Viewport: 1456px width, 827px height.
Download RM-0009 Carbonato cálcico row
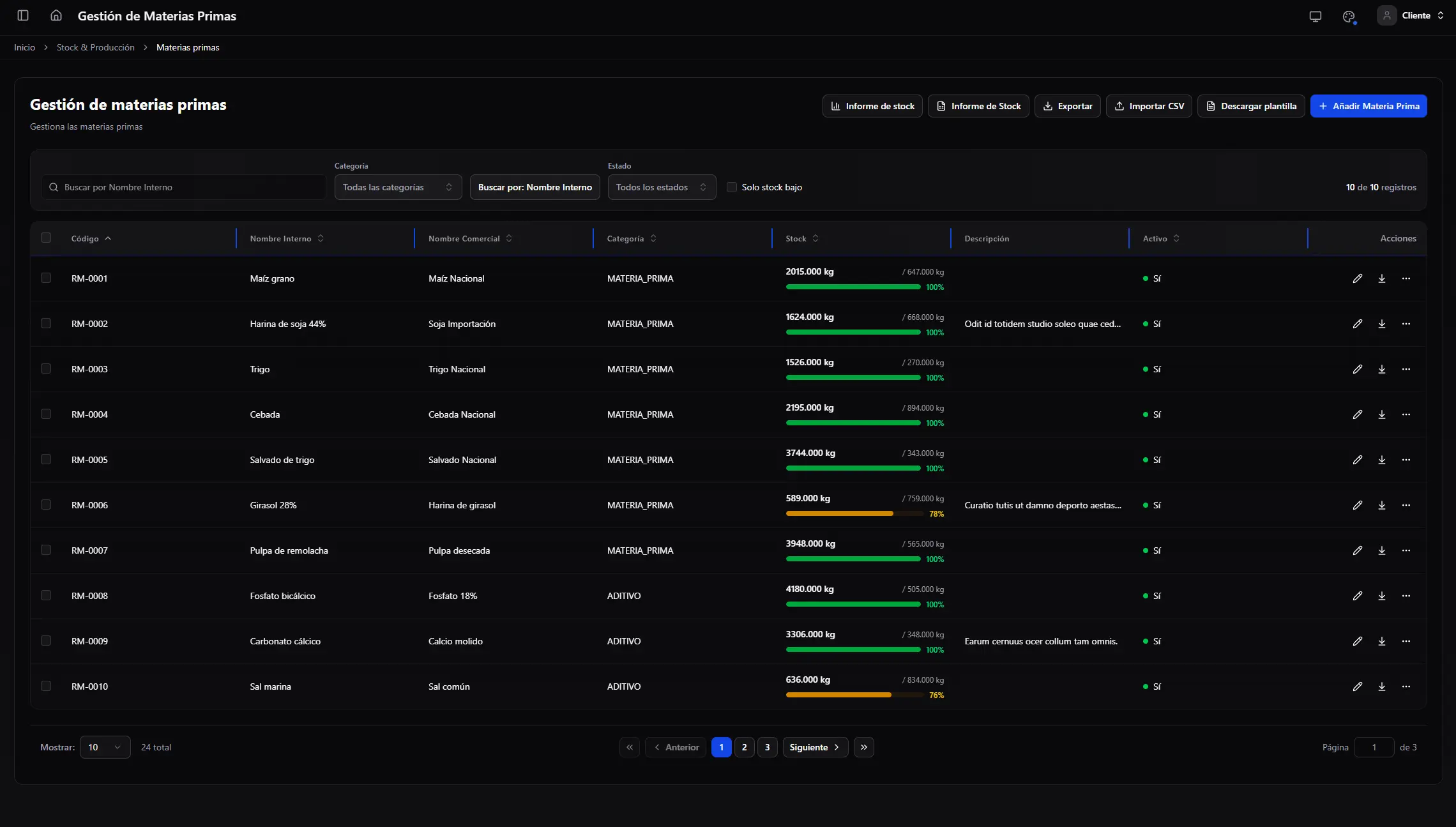point(1382,641)
